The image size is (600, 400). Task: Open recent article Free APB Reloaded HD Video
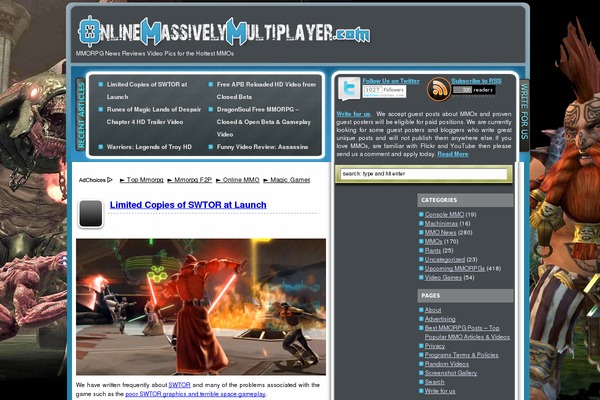click(x=266, y=91)
